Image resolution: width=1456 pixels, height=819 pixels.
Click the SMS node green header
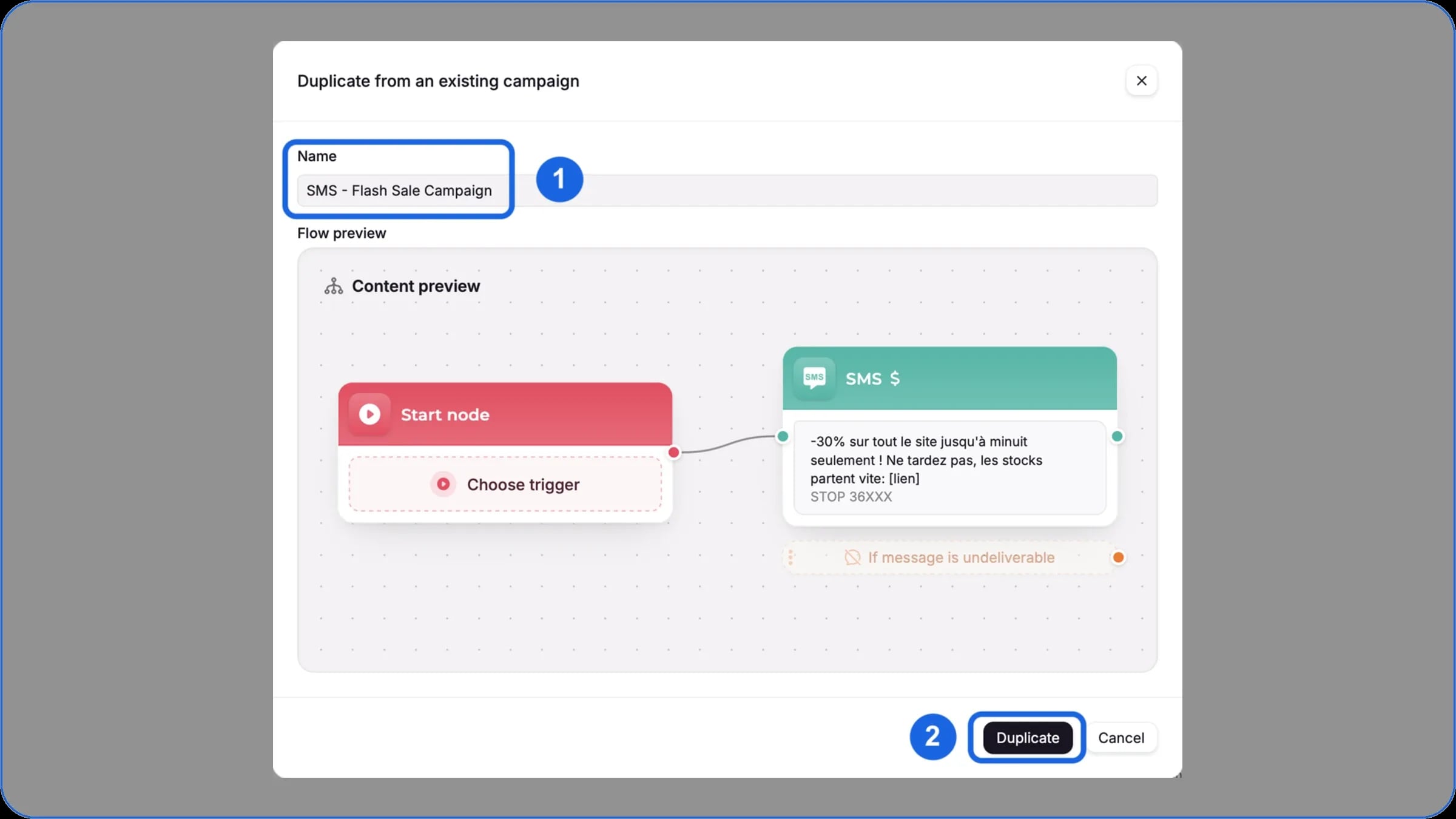coord(949,379)
